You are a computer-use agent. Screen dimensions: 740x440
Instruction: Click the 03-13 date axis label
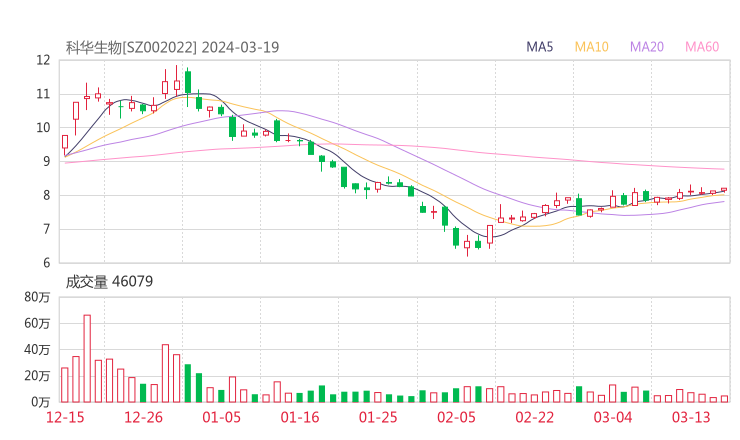click(x=691, y=417)
